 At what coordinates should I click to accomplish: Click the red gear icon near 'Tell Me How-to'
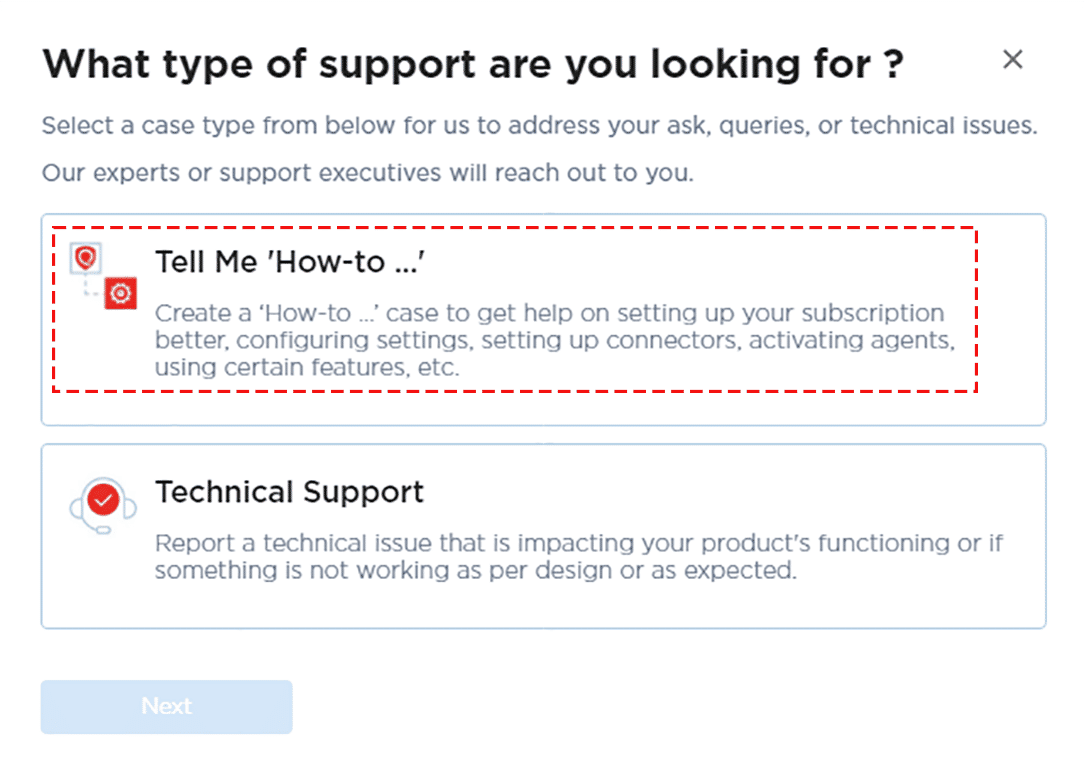(120, 293)
